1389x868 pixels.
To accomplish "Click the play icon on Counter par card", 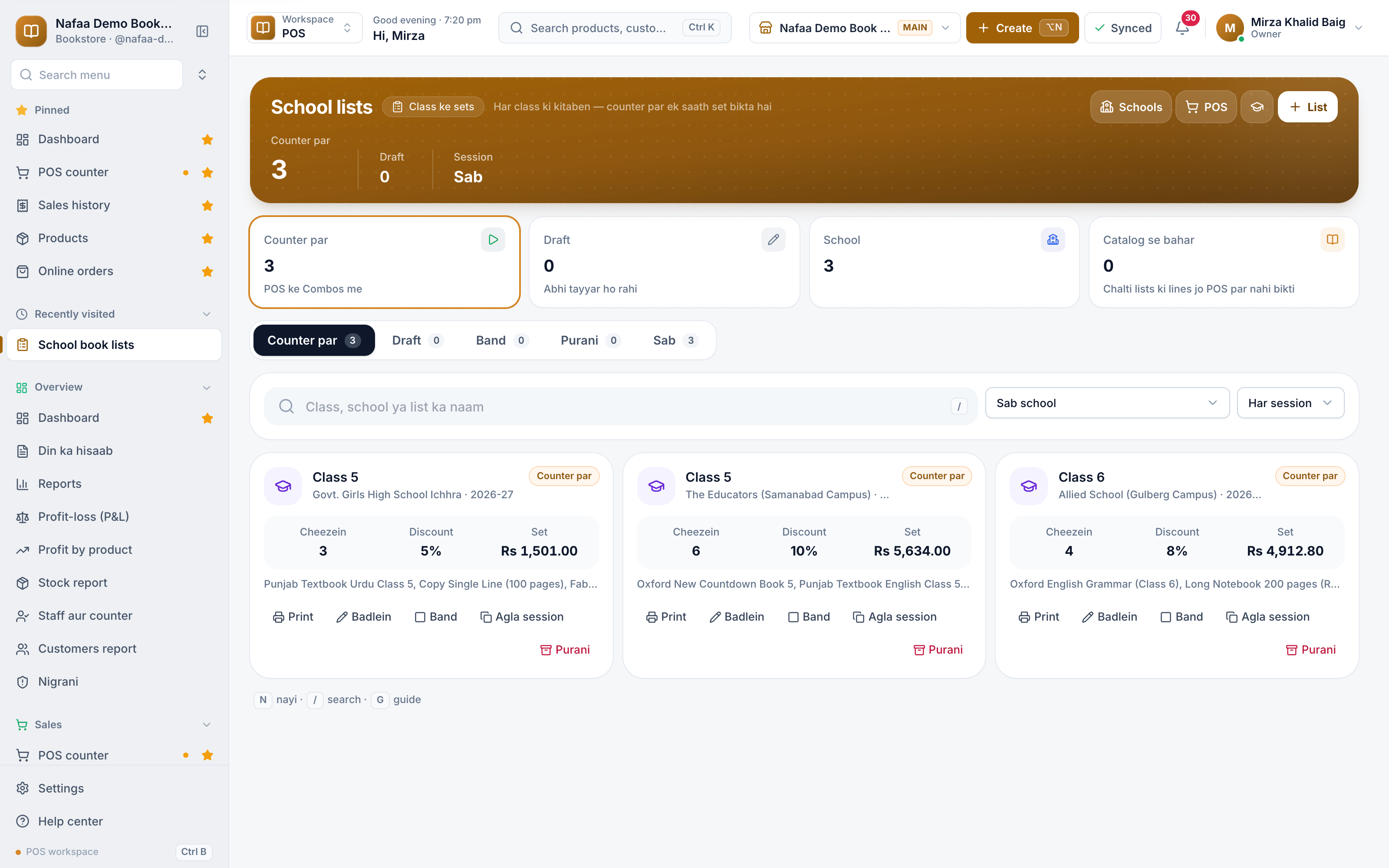I will (x=493, y=240).
